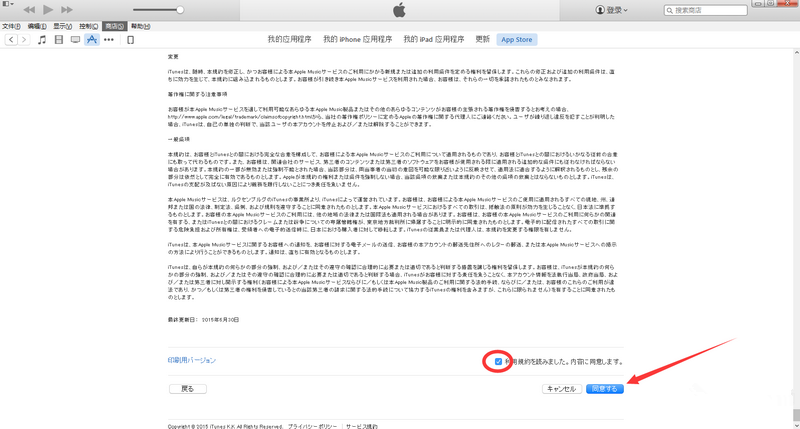Switch to the Movies library icon
Screen dimensions: 800x429
(59, 40)
